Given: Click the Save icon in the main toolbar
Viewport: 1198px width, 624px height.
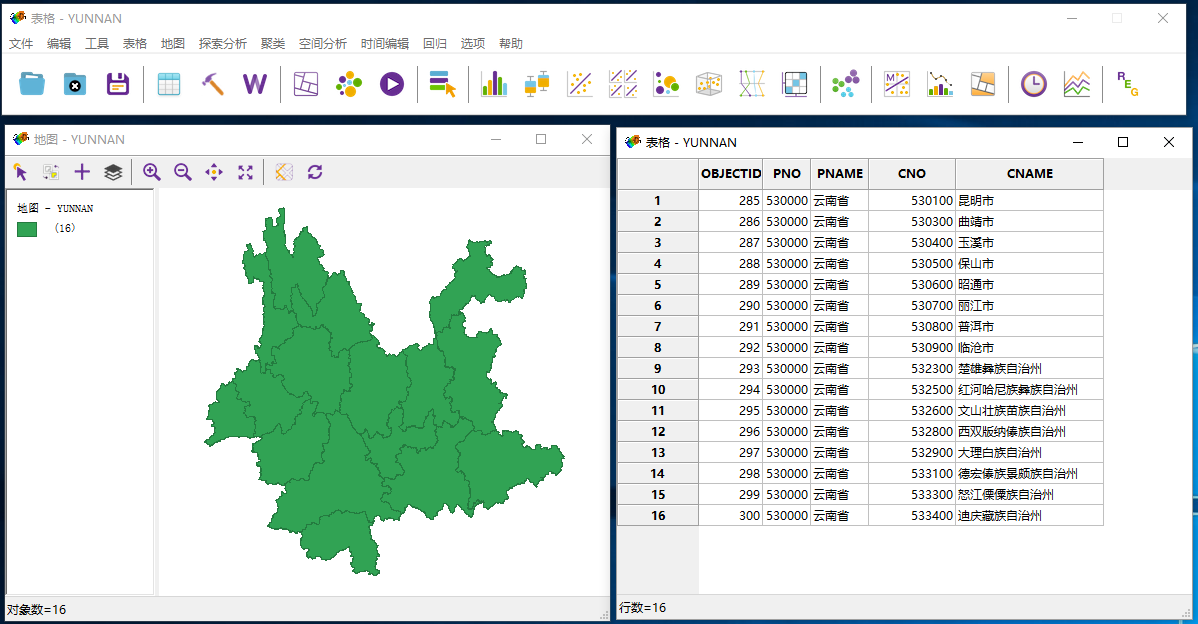Looking at the screenshot, I should coord(119,84).
